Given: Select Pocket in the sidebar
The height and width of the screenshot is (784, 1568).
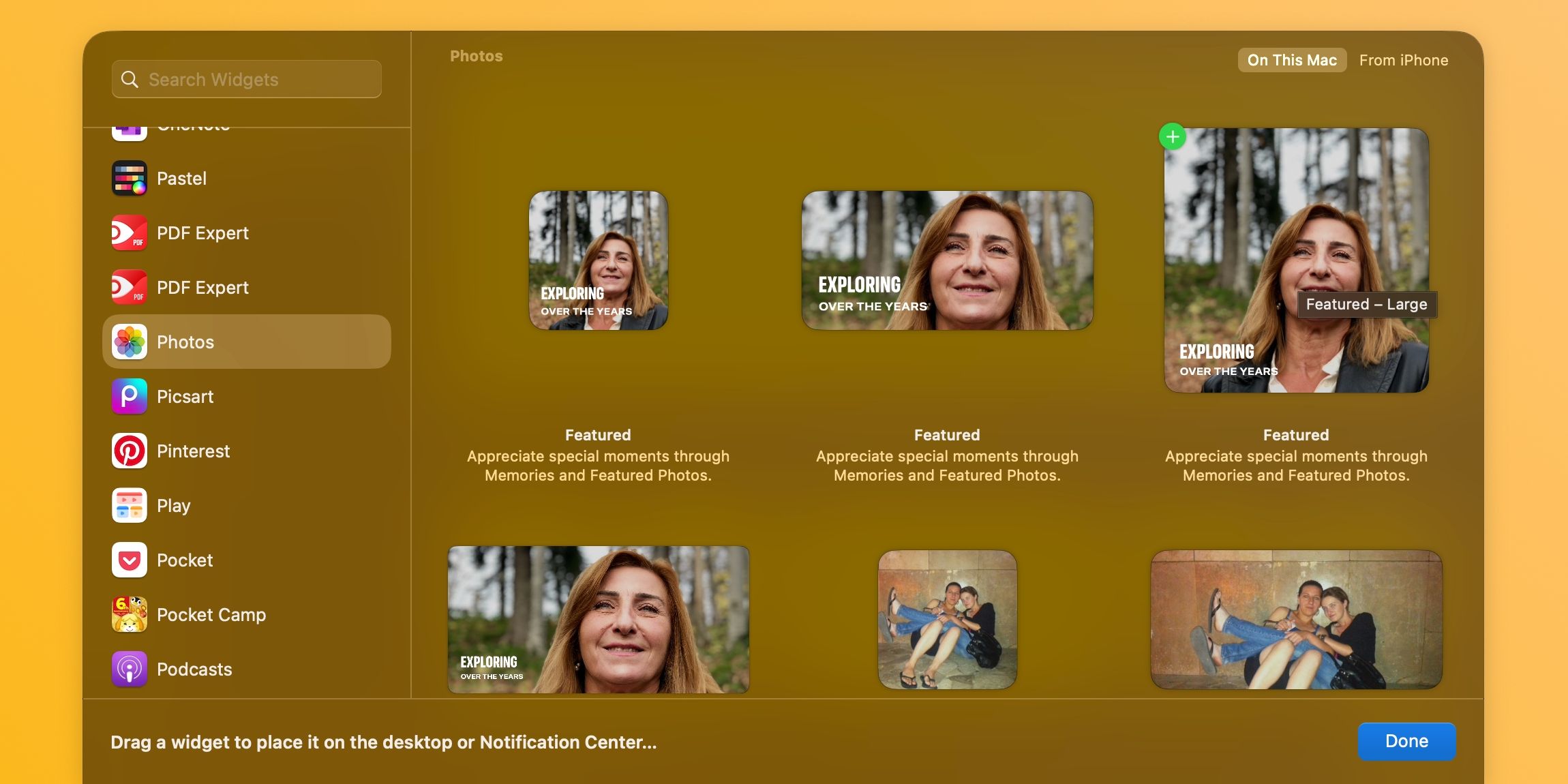Looking at the screenshot, I should tap(184, 560).
